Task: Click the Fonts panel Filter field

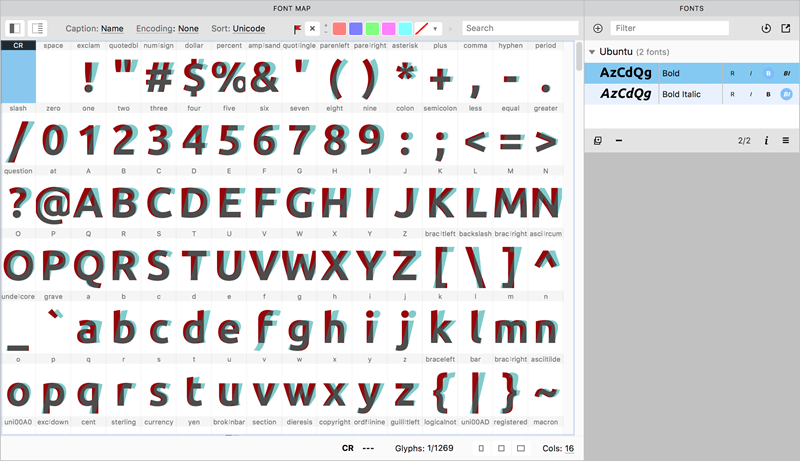Action: (669, 28)
